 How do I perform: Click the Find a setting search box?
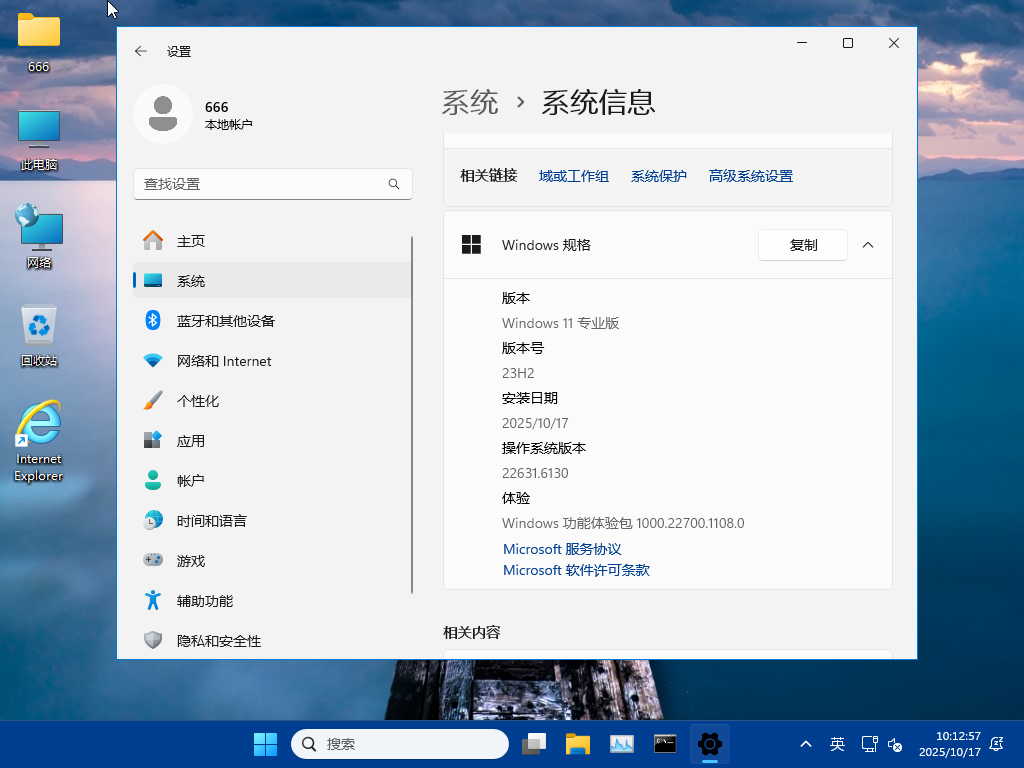point(262,184)
